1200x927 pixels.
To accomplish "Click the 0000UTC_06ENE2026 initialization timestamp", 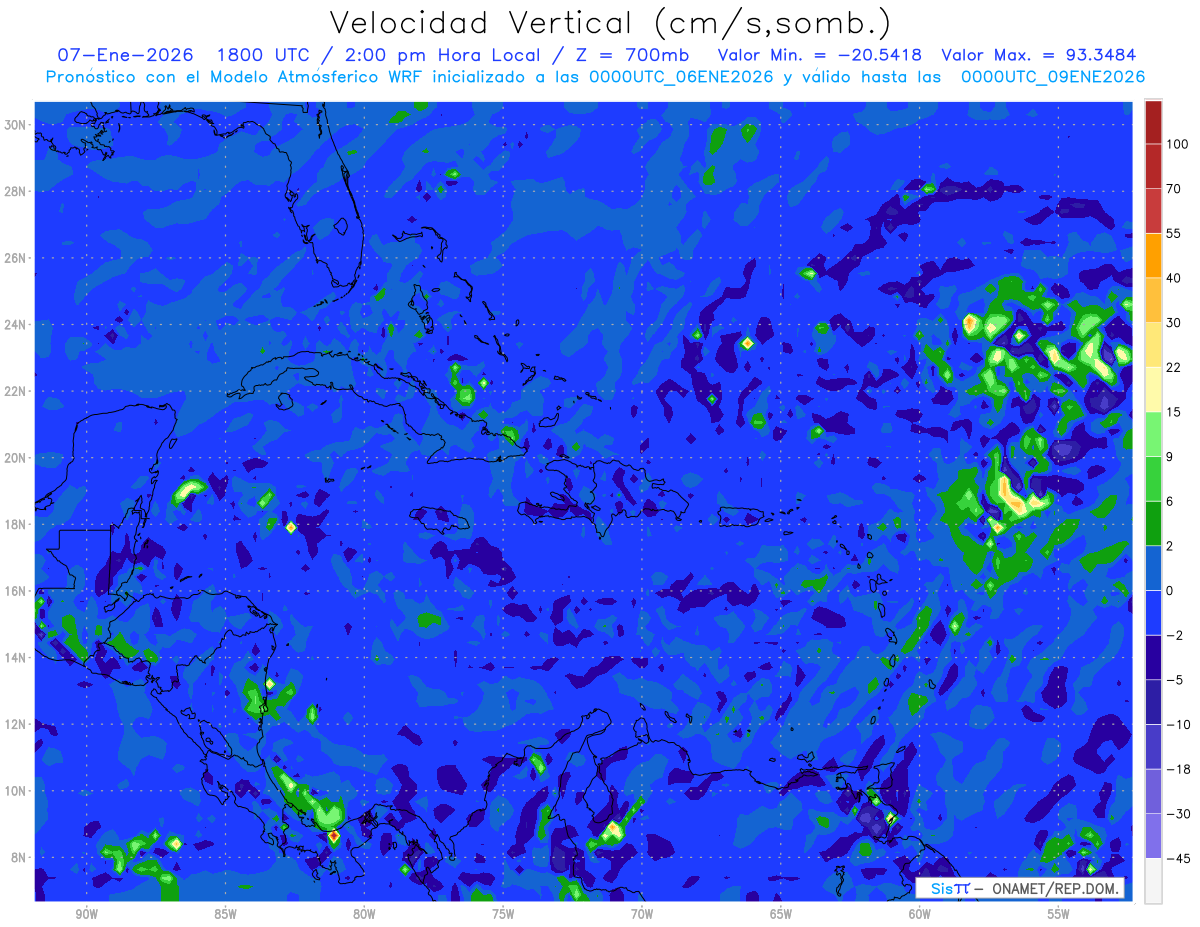I will coord(681,77).
